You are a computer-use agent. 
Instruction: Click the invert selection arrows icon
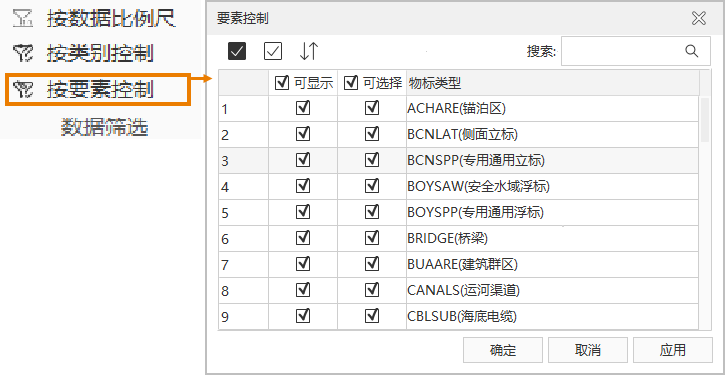point(309,51)
